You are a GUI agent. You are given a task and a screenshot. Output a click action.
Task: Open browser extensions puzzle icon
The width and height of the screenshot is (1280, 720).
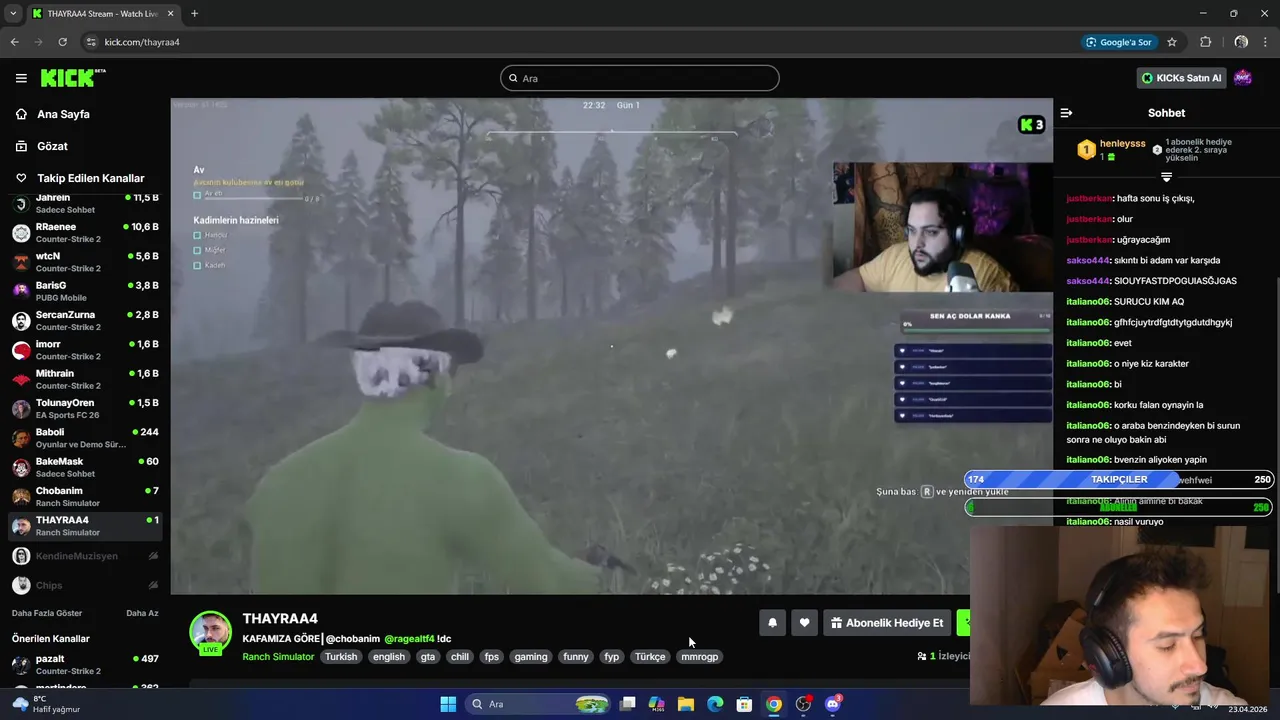(x=1205, y=42)
